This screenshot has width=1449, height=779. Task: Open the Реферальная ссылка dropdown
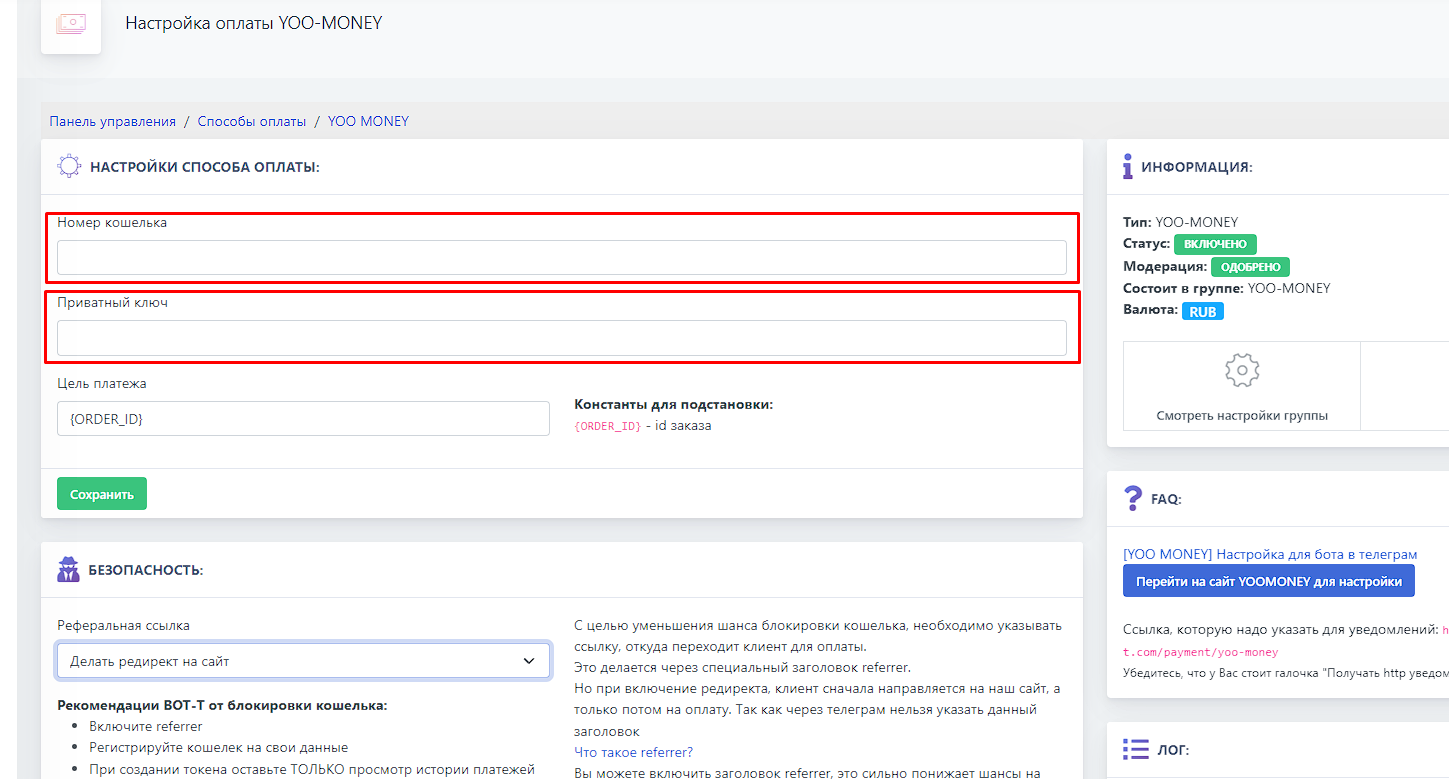pos(303,661)
